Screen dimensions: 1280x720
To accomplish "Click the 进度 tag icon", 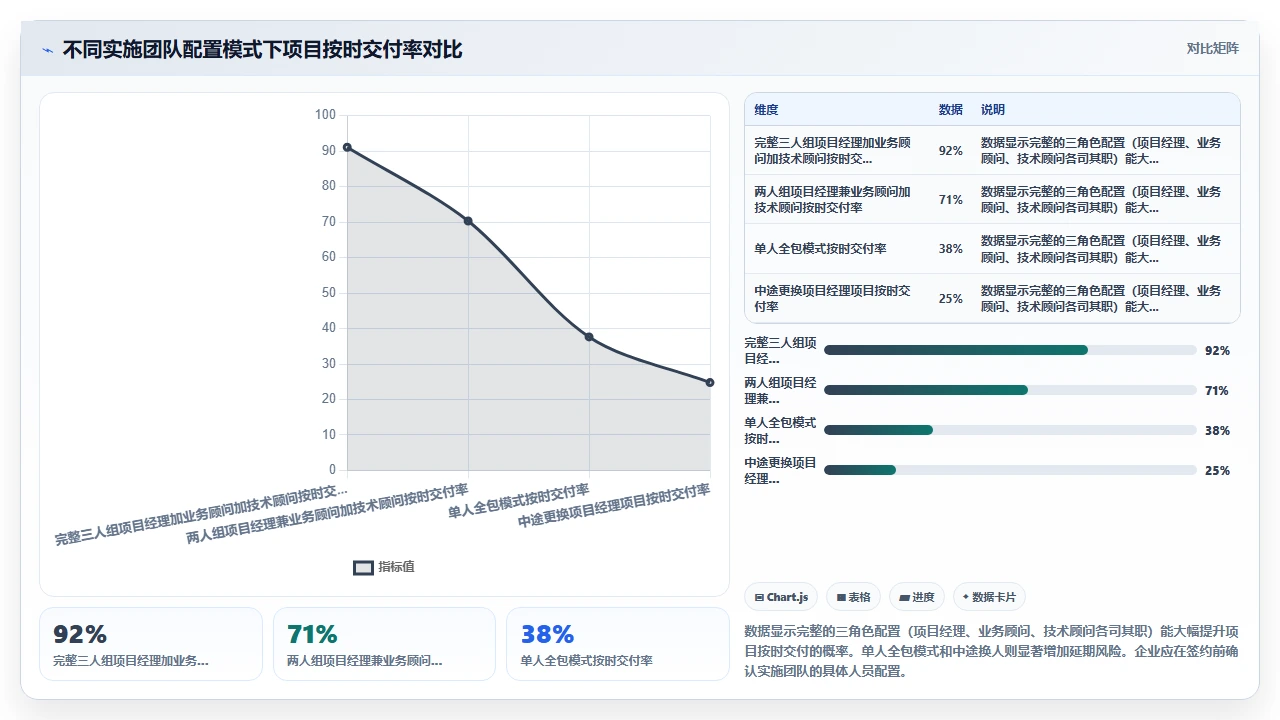I will [x=904, y=597].
